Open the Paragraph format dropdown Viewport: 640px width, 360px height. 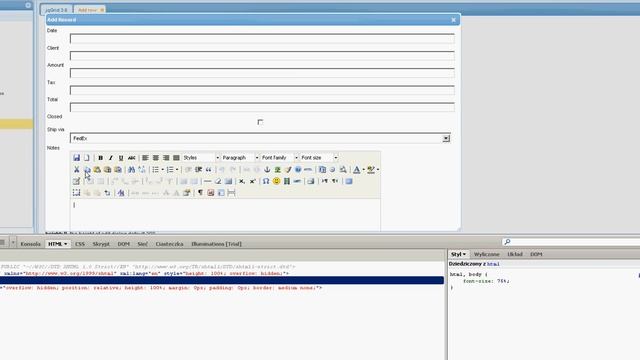(x=240, y=158)
